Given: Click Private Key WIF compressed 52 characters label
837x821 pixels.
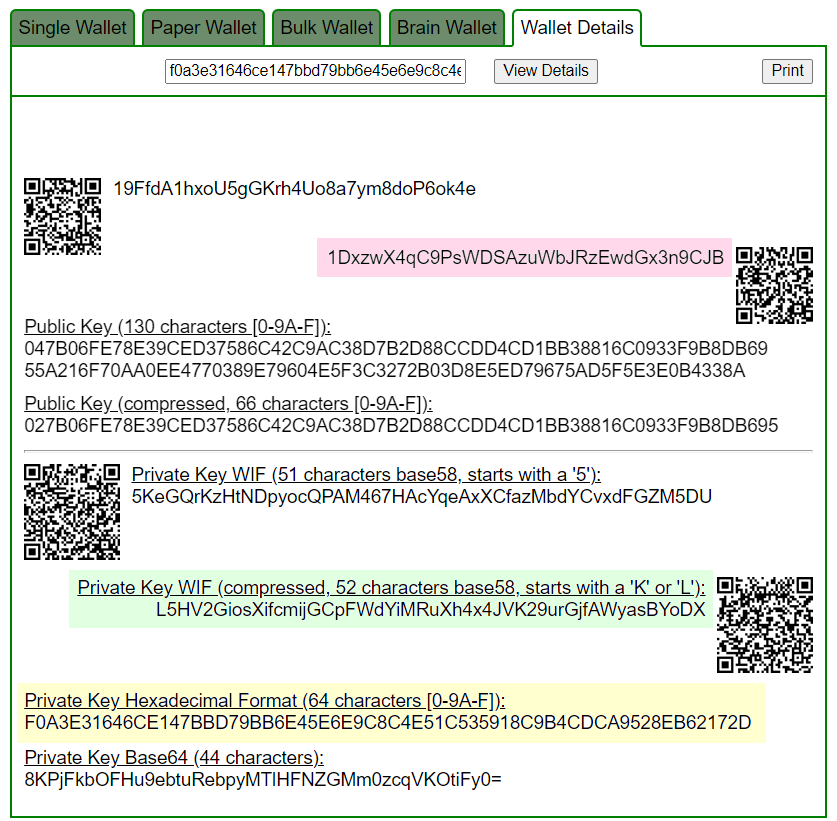Looking at the screenshot, I should [x=391, y=588].
